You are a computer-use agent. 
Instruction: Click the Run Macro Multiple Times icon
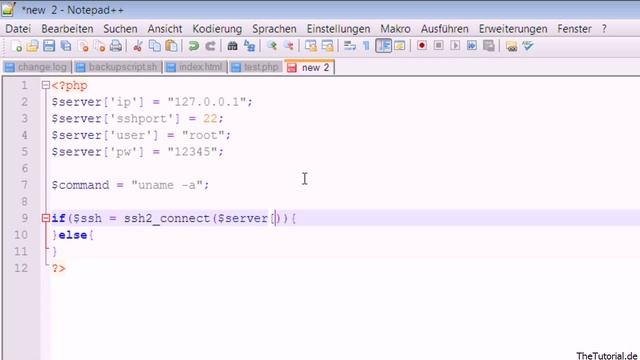472,46
